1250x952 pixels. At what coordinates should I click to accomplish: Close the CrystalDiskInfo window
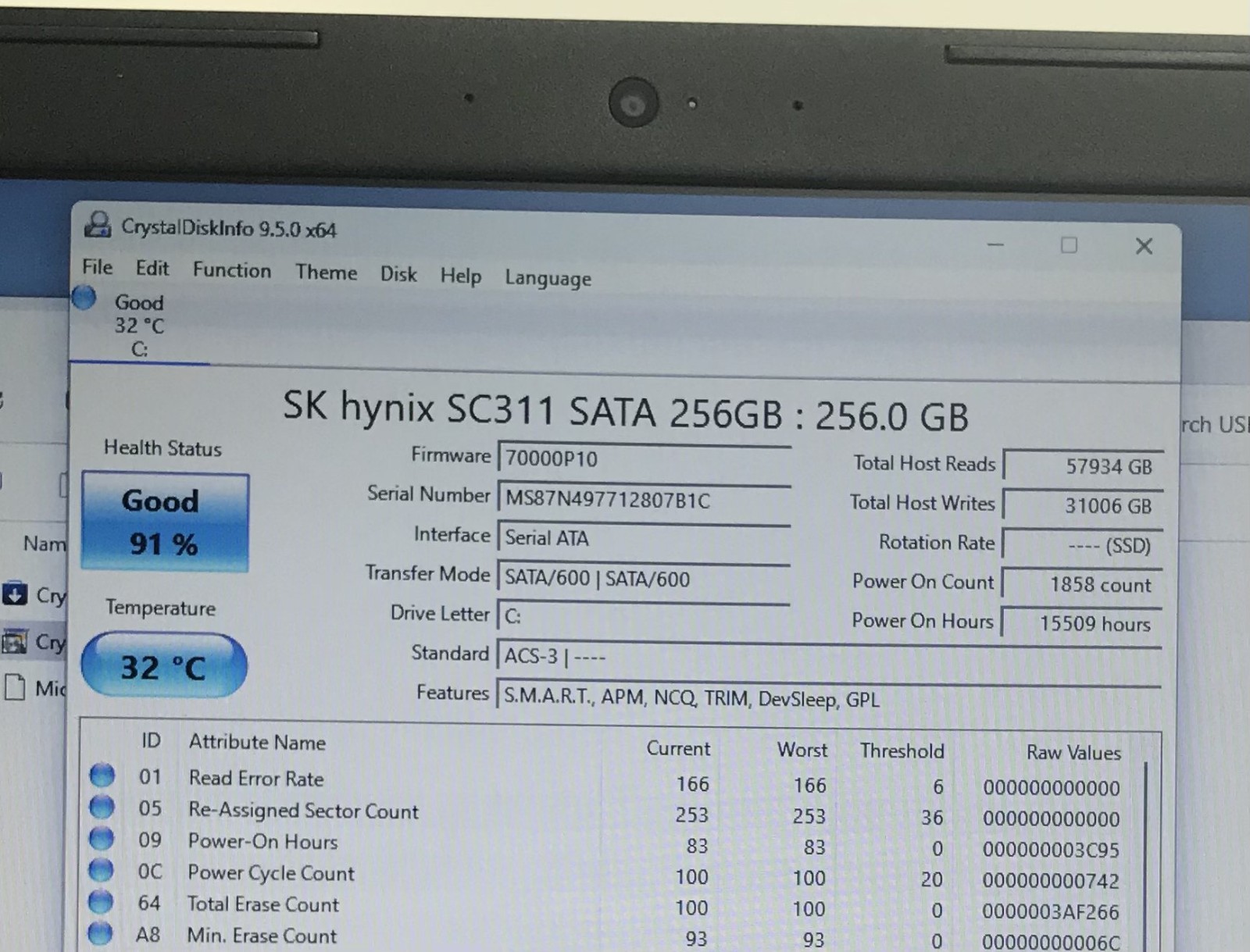click(x=1144, y=246)
